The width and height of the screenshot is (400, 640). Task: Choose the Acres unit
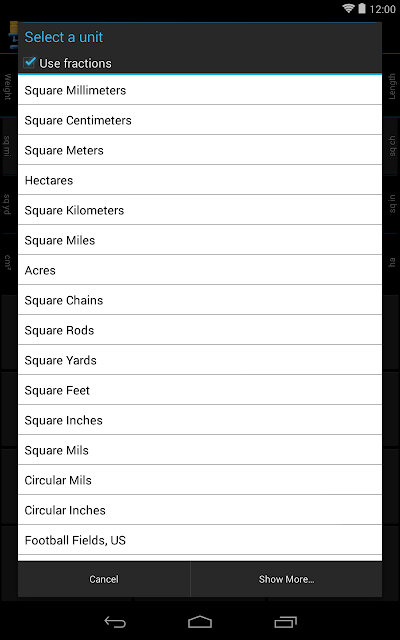200,270
